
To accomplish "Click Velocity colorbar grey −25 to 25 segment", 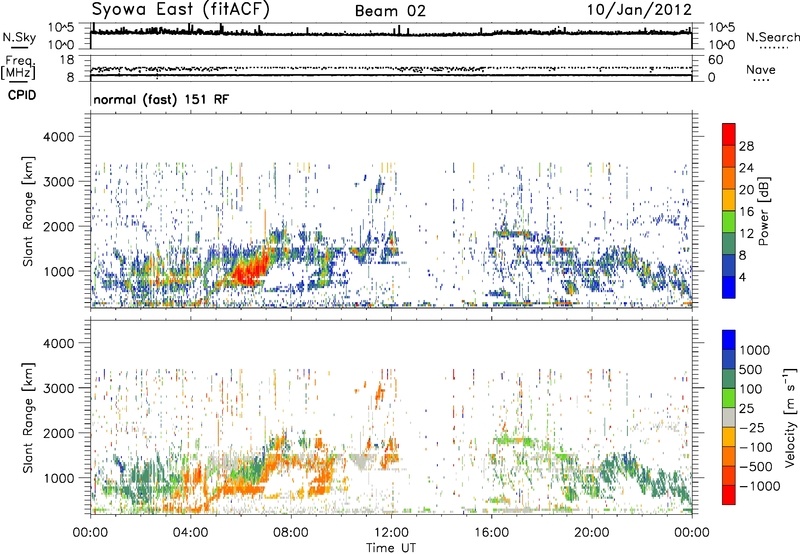I will (x=729, y=417).
